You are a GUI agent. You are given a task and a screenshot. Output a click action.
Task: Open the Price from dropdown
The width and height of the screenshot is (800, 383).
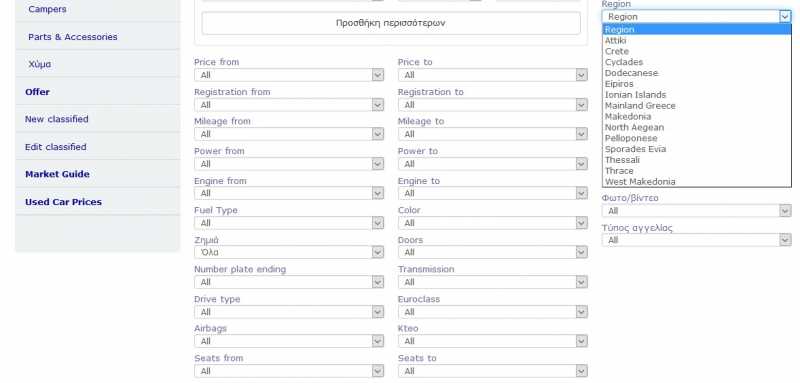point(289,75)
